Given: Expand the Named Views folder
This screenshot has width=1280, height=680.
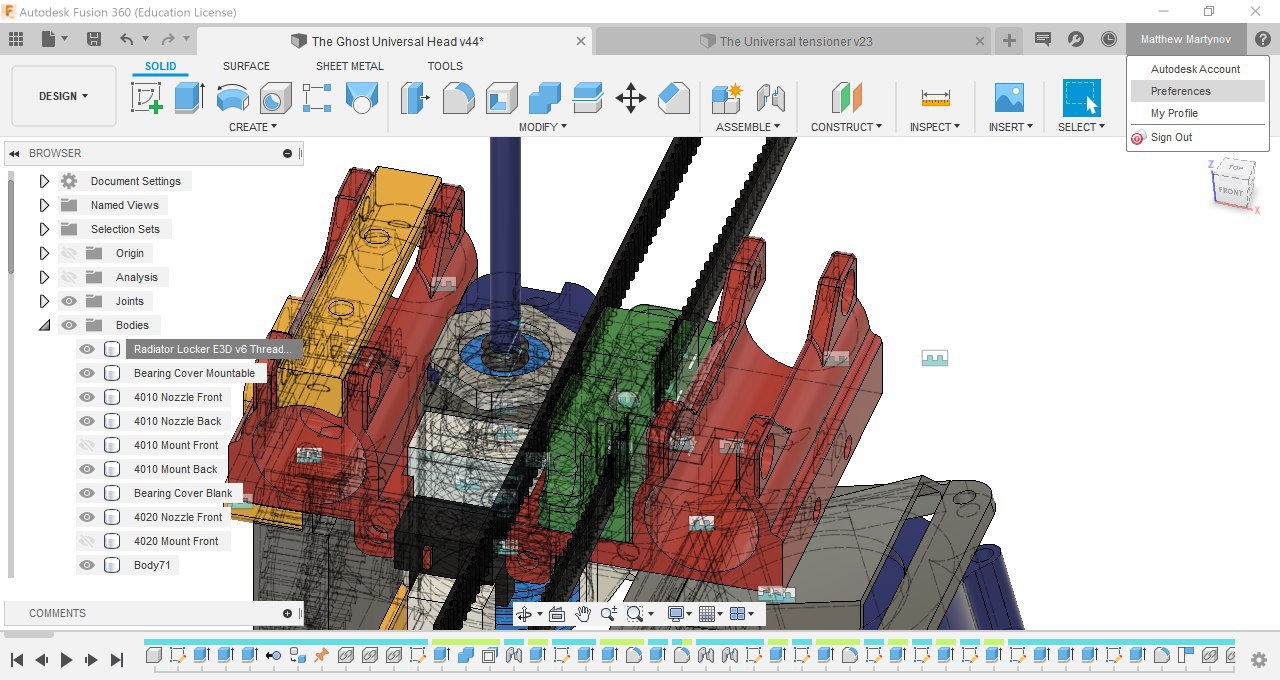Looking at the screenshot, I should coord(44,205).
